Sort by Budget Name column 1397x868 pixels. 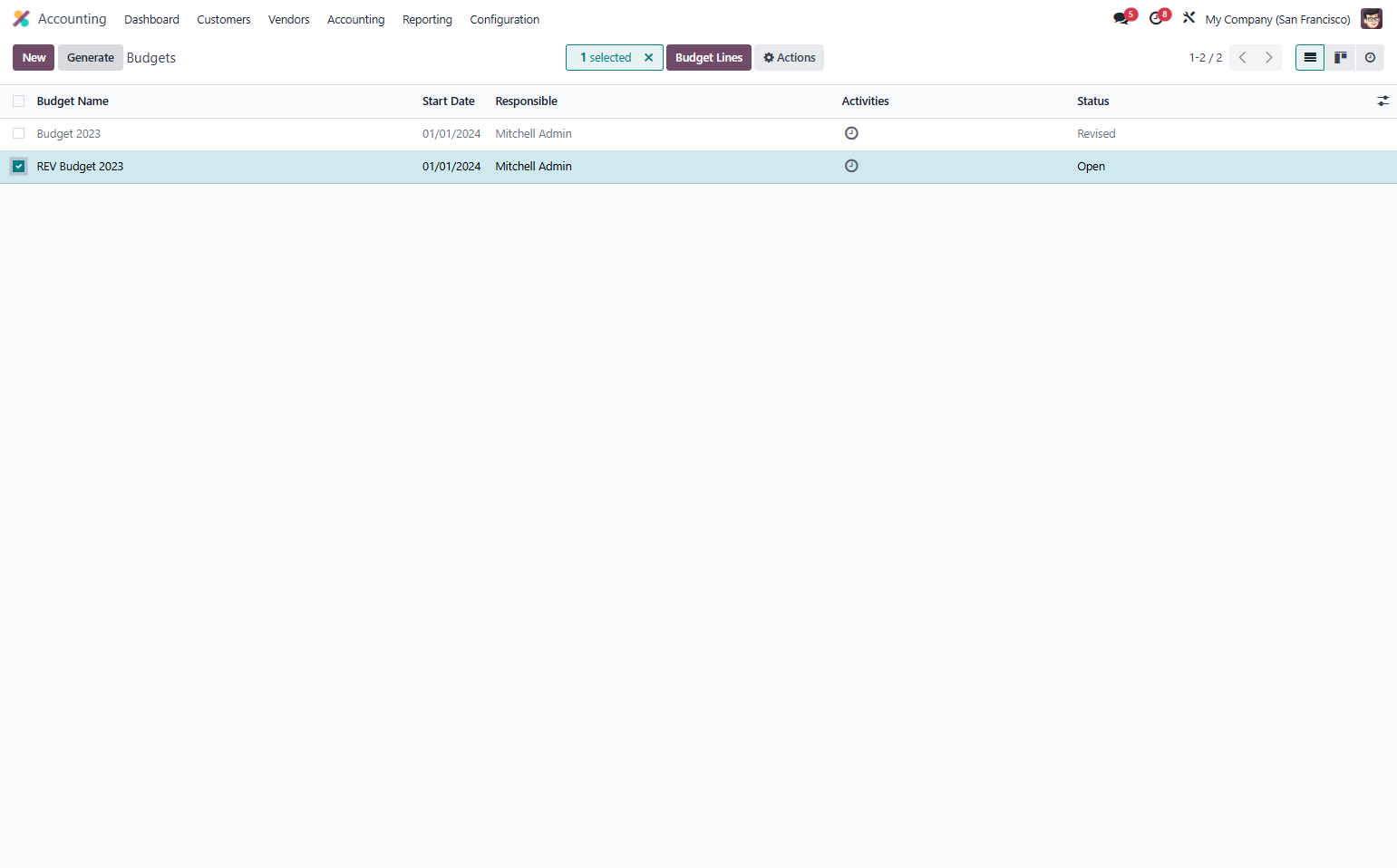coord(73,101)
